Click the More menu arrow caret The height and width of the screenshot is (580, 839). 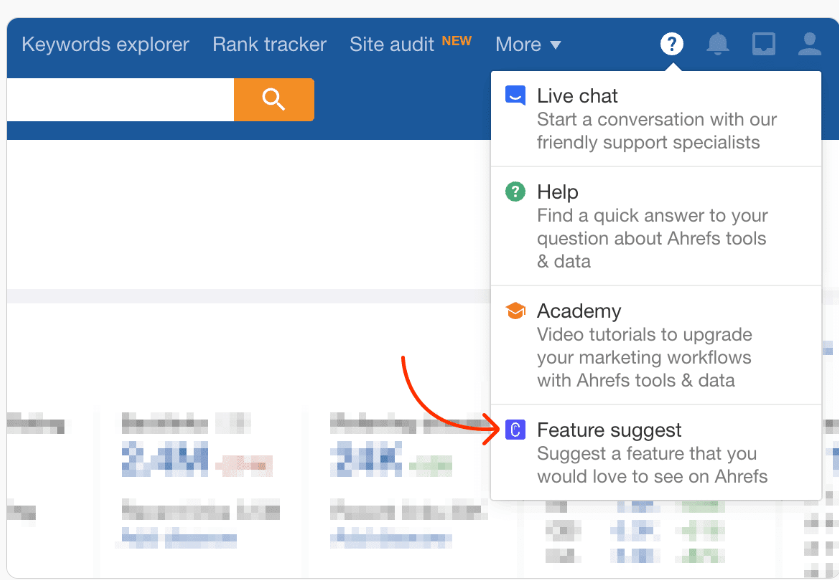click(555, 45)
